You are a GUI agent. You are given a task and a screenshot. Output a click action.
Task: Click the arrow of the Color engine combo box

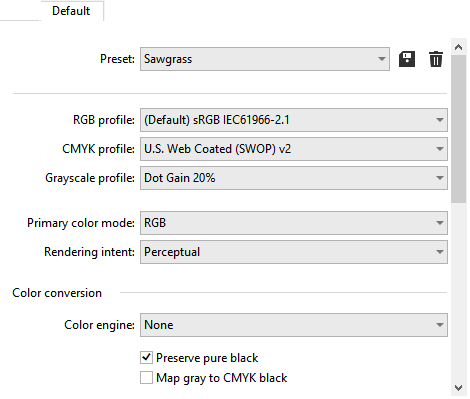click(x=440, y=325)
